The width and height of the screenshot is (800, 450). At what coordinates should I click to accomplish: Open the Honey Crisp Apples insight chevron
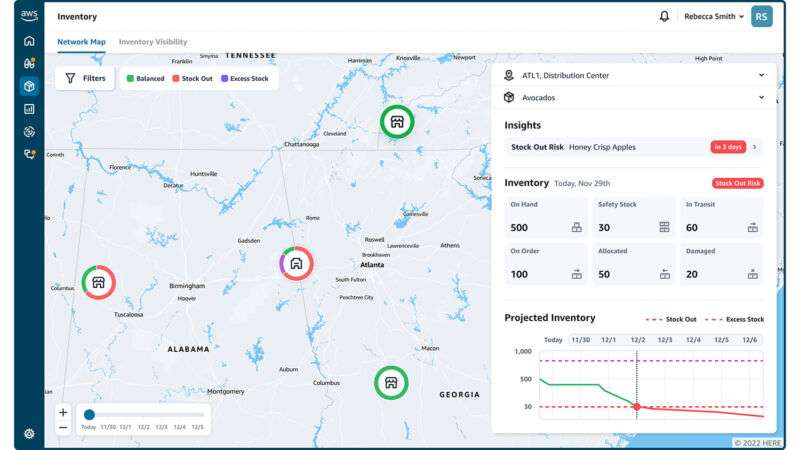pyautogui.click(x=755, y=147)
